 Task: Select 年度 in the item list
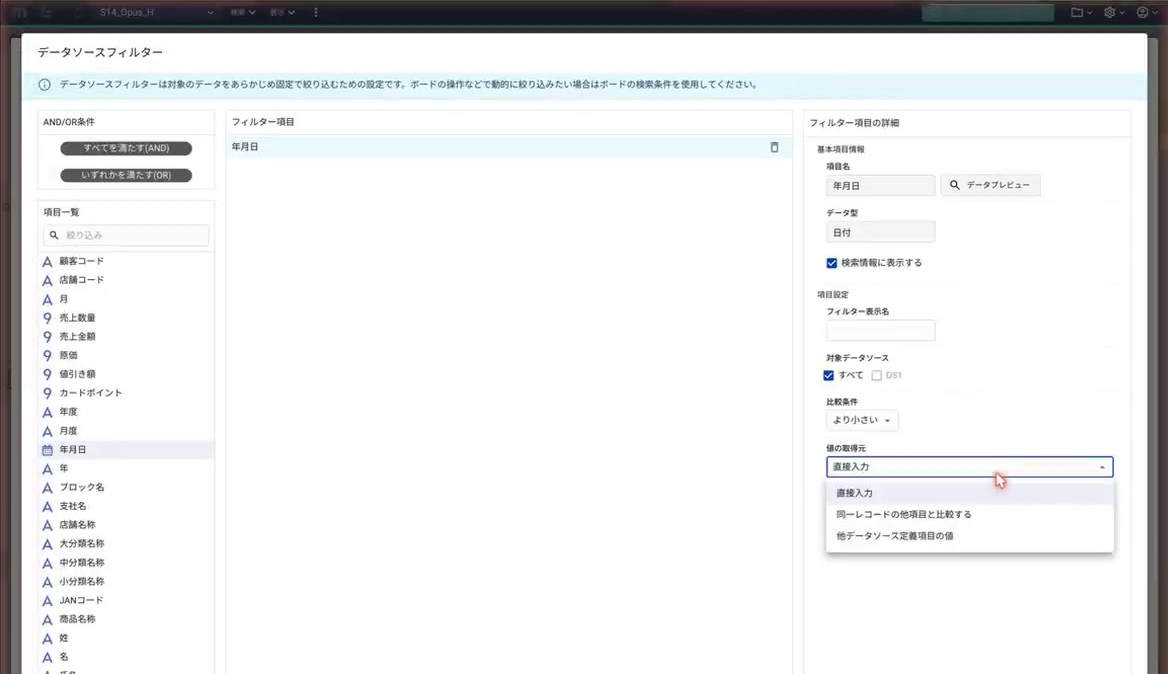click(x=126, y=412)
